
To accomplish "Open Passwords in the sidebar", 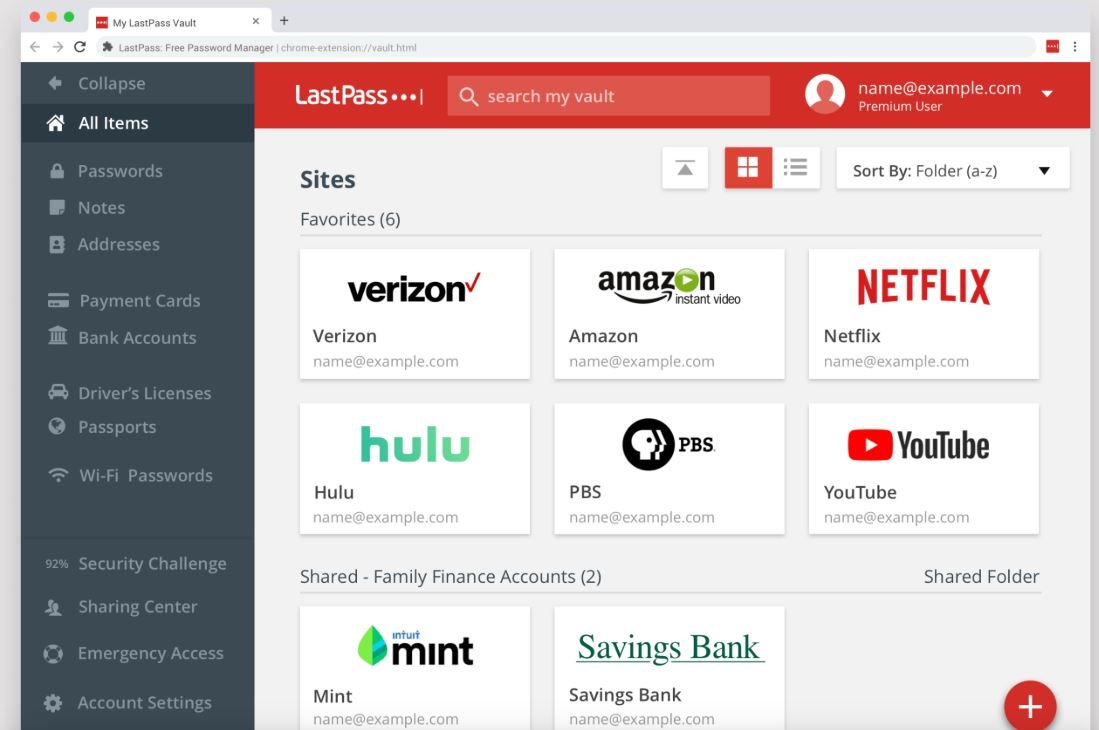I will pos(120,171).
